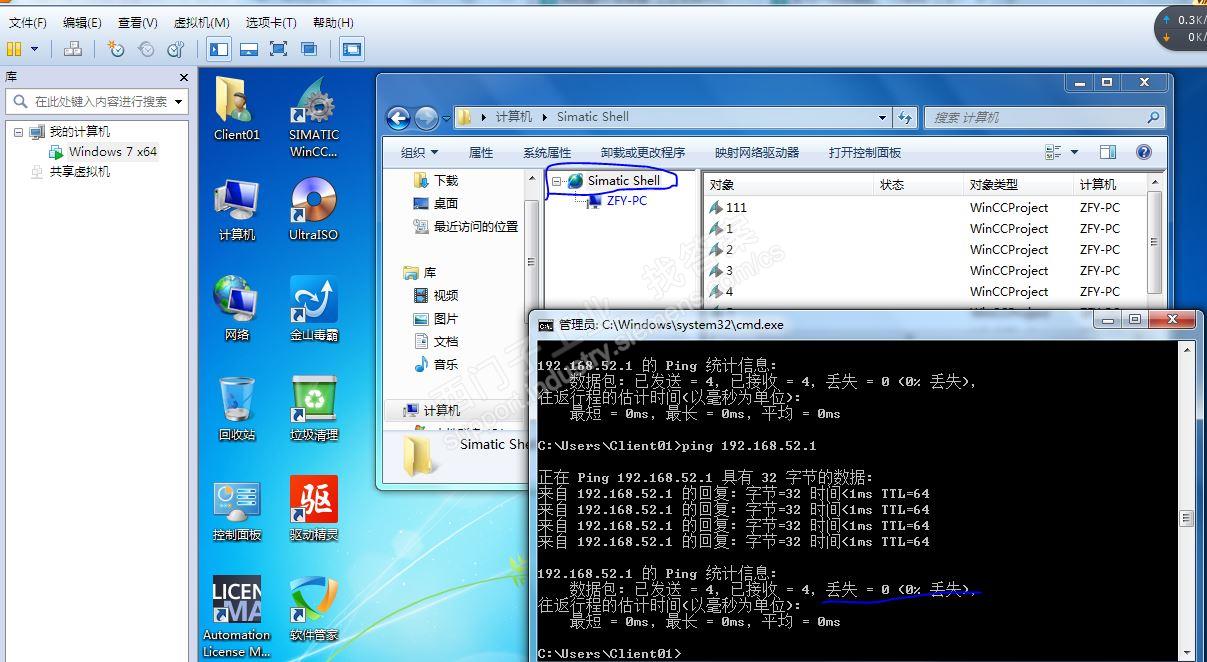Click the send Ctrl+Alt+Del icon
Screen dimensions: 1207x662
[72, 49]
